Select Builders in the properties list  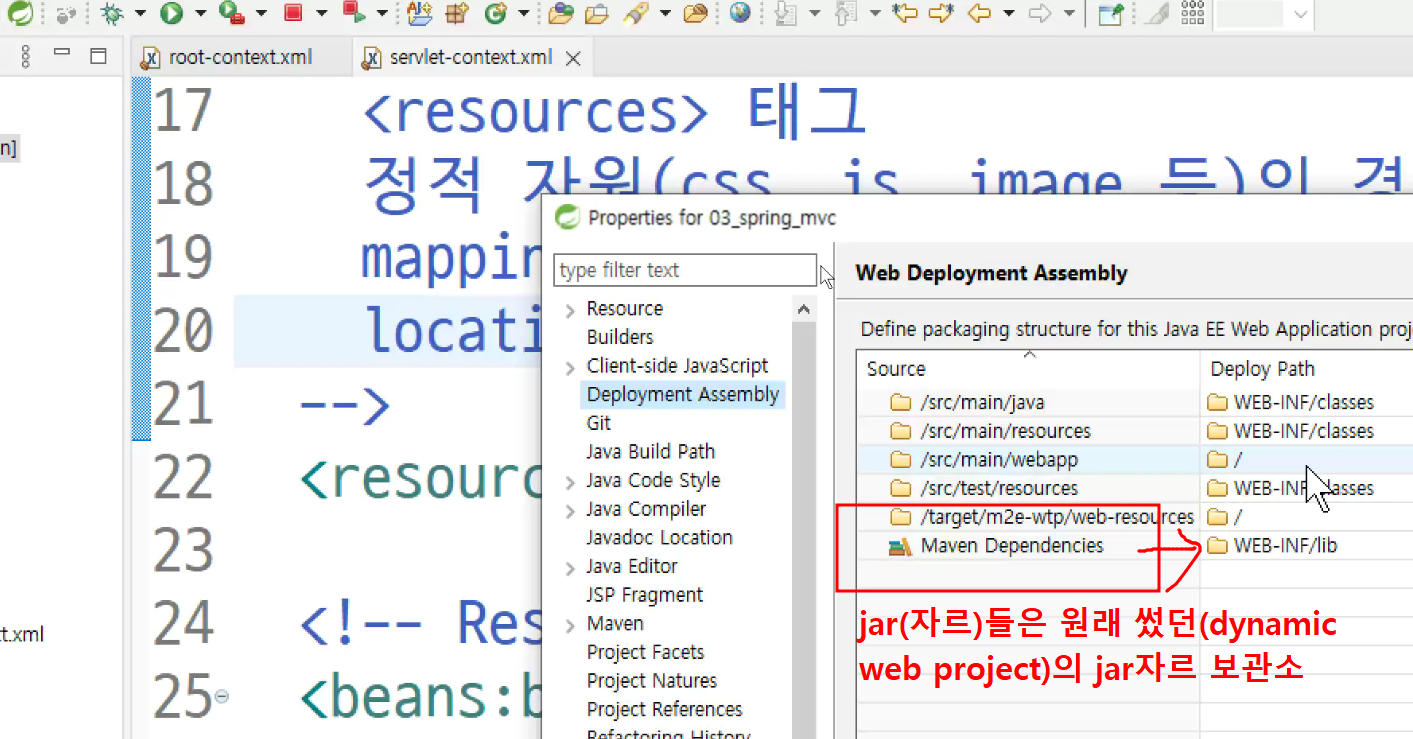coord(620,337)
